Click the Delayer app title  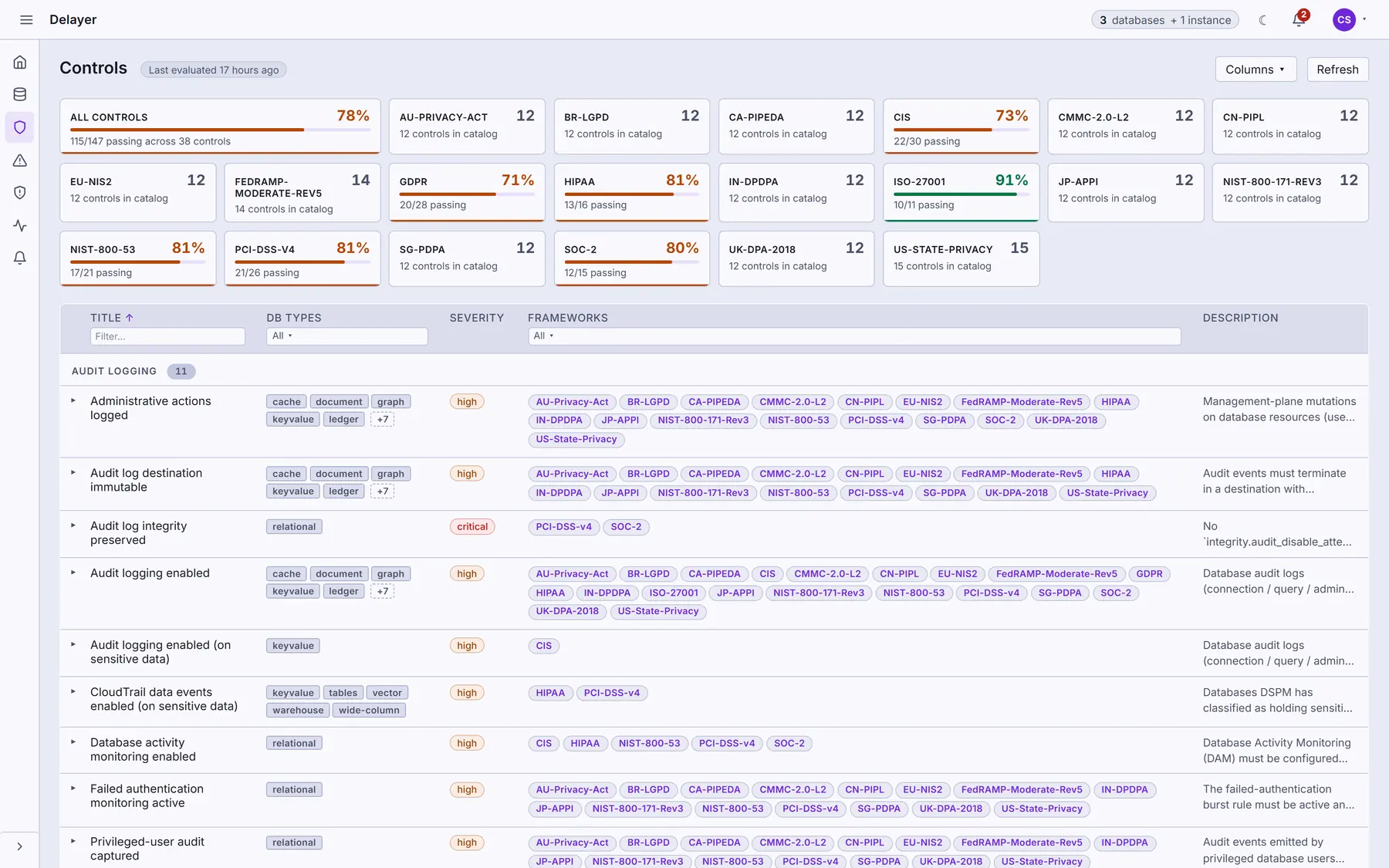(73, 20)
